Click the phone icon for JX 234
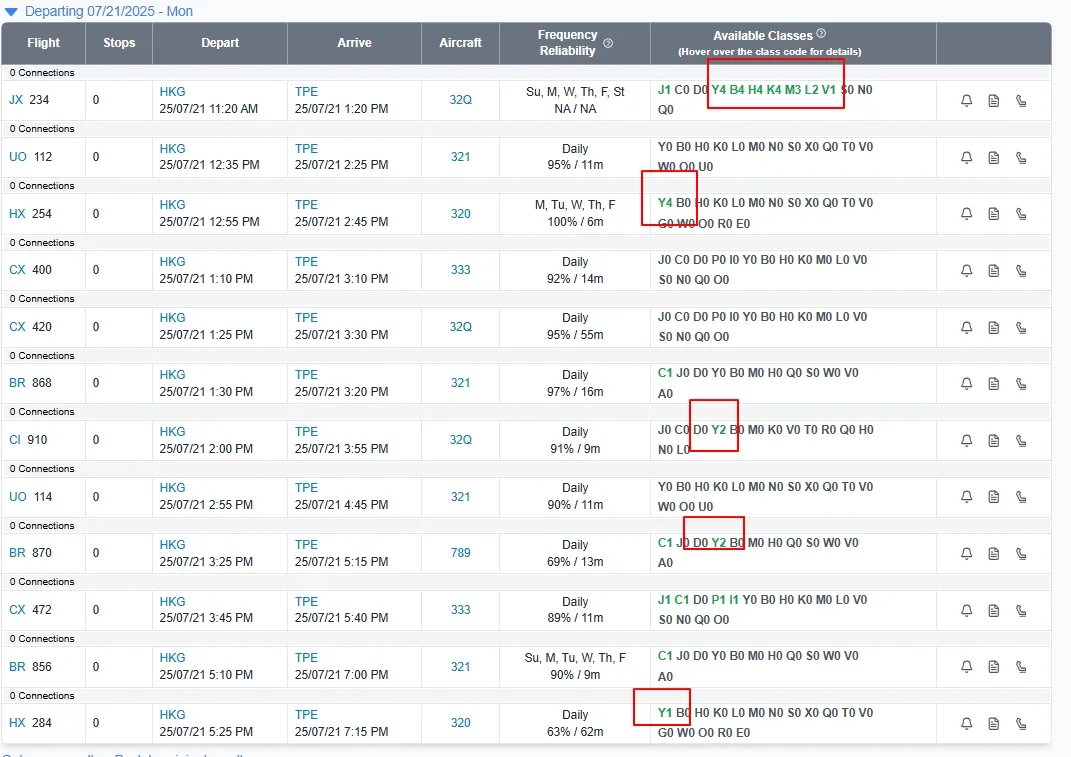The width and height of the screenshot is (1071, 757). pyautogui.click(x=1021, y=100)
